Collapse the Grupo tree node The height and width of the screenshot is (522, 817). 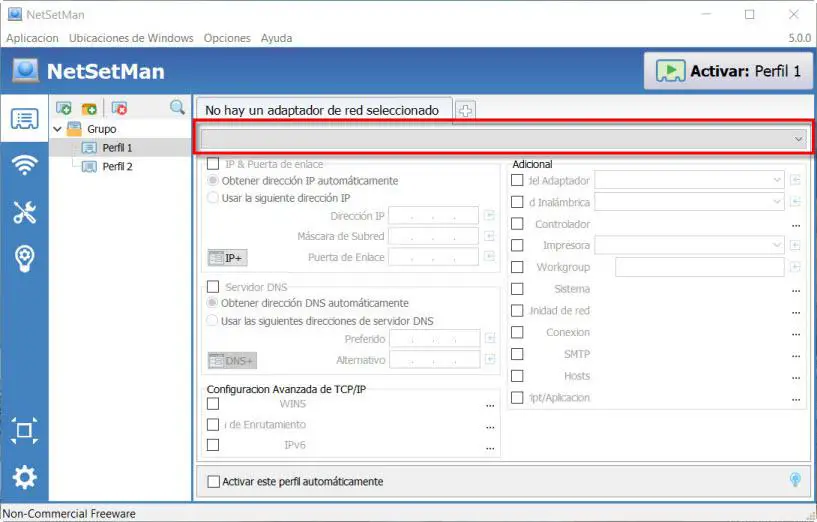(x=57, y=129)
